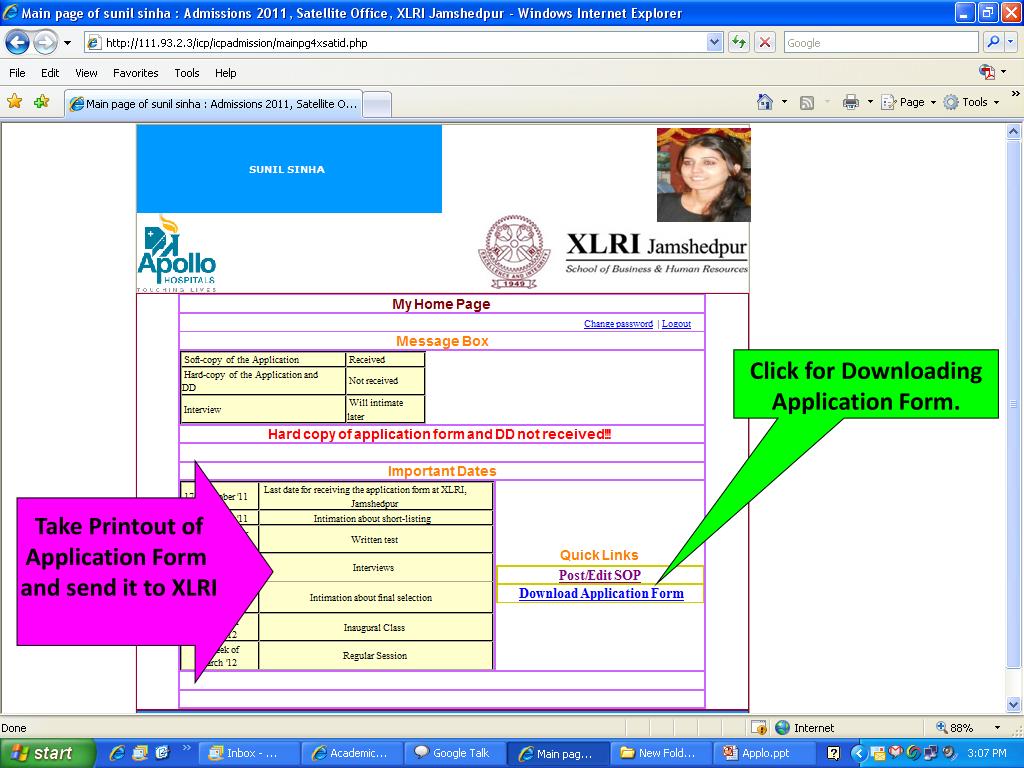Click the vertical scrollbar up arrow

coord(1014,131)
